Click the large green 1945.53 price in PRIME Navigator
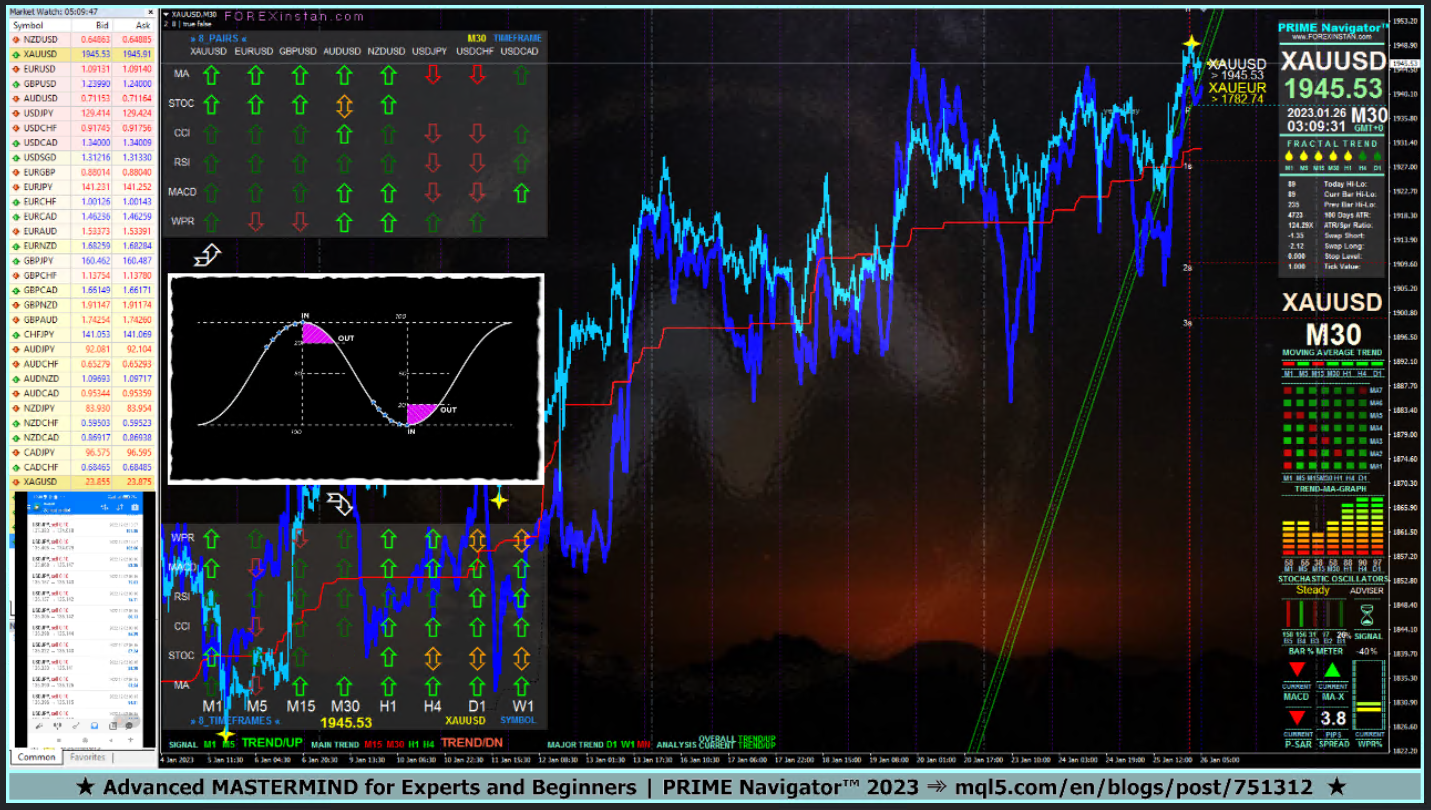 pos(1332,89)
